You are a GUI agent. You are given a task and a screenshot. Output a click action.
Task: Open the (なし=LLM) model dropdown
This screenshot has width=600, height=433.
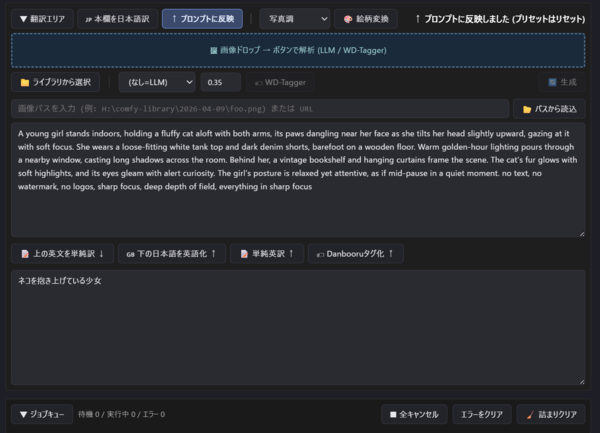click(157, 82)
